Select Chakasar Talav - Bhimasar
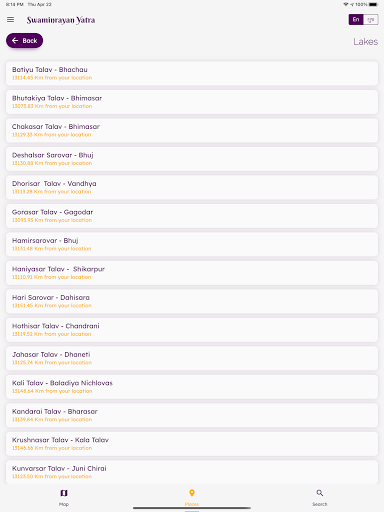Image resolution: width=384 pixels, height=512 pixels. (192, 130)
